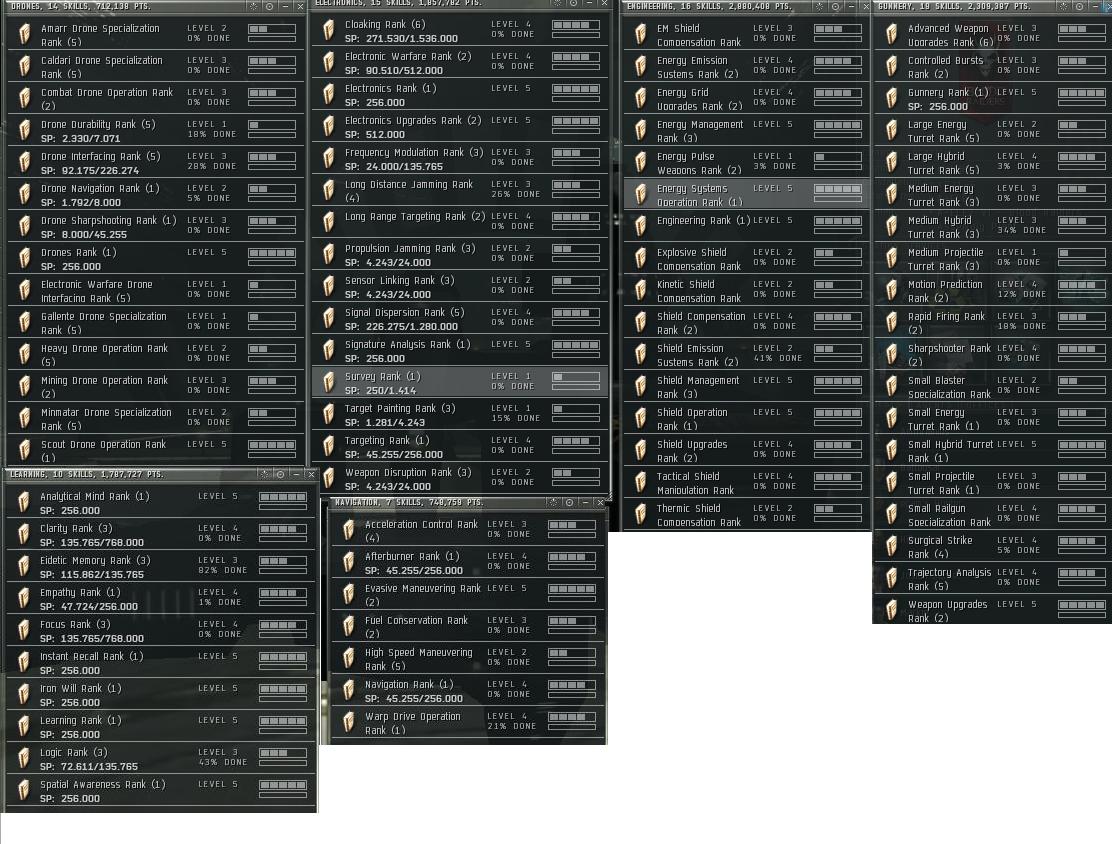Click the skill book icon for Logic Rank (3)
Screen dimensions: 1112x844
[x=24, y=758]
